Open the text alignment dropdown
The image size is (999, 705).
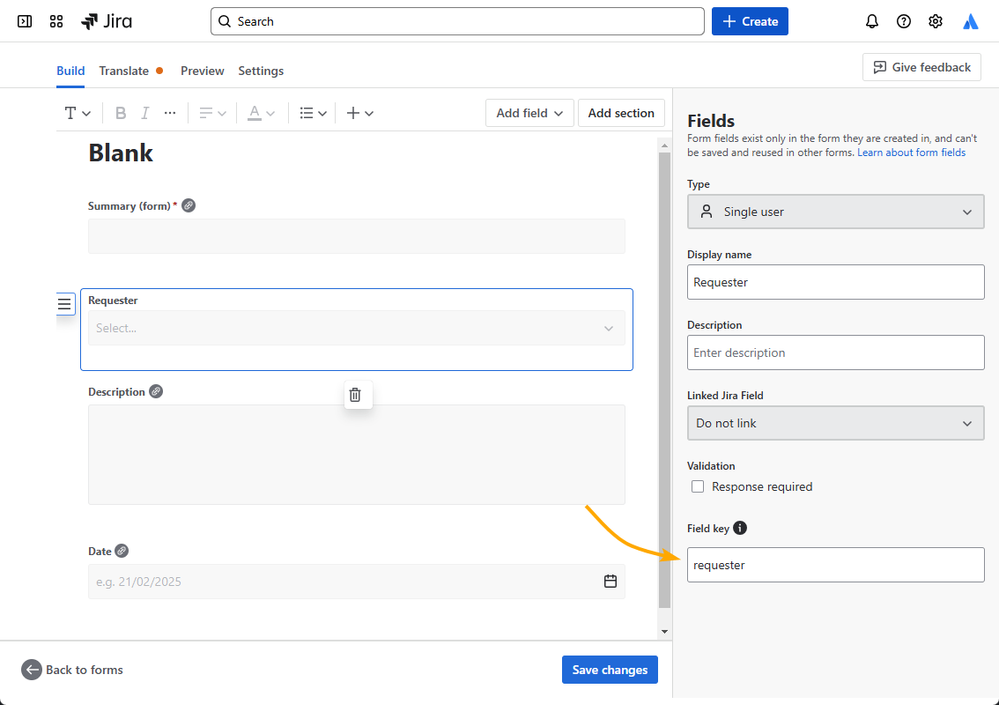[212, 113]
